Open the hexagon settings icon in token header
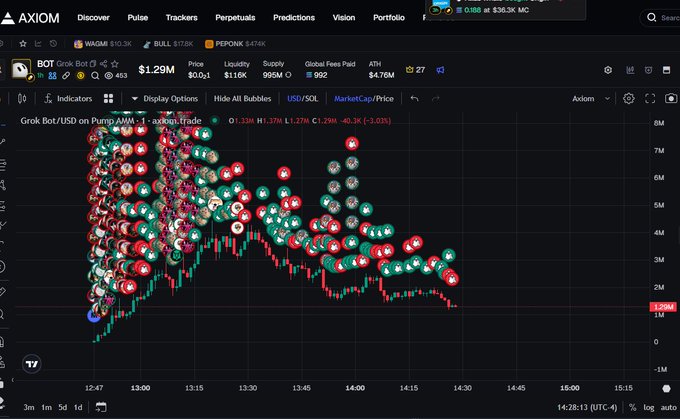This screenshot has width=680, height=419. 608,70
